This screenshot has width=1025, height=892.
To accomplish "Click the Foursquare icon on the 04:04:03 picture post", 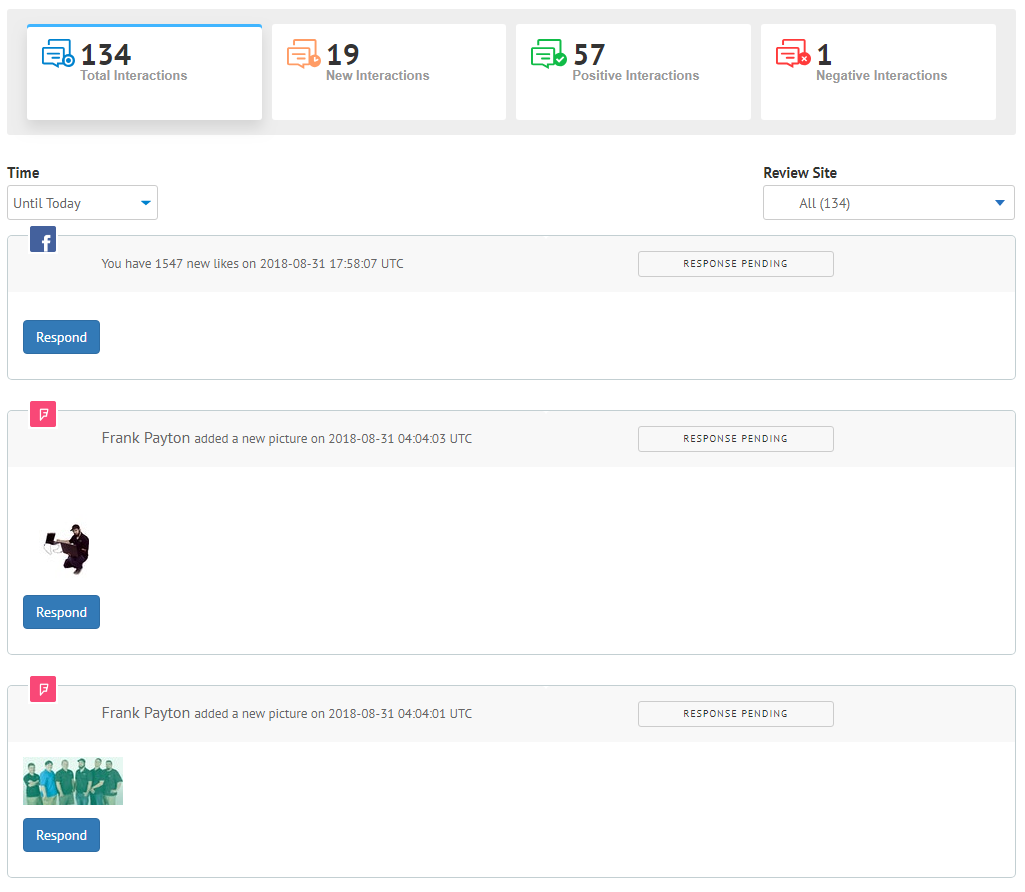I will click(43, 414).
